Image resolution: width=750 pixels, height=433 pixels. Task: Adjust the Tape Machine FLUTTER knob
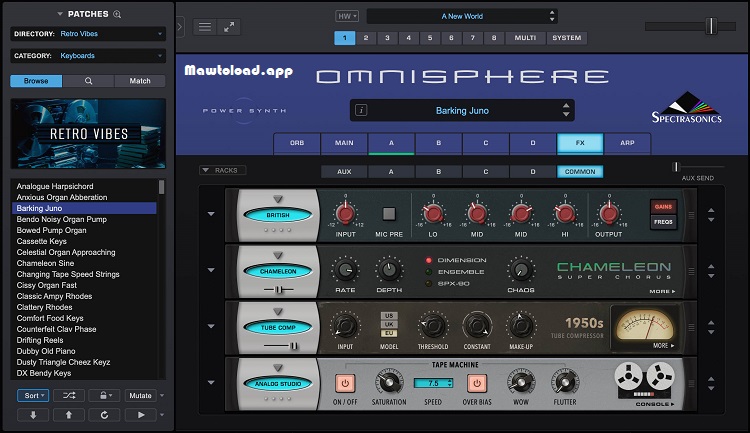pyautogui.click(x=564, y=382)
